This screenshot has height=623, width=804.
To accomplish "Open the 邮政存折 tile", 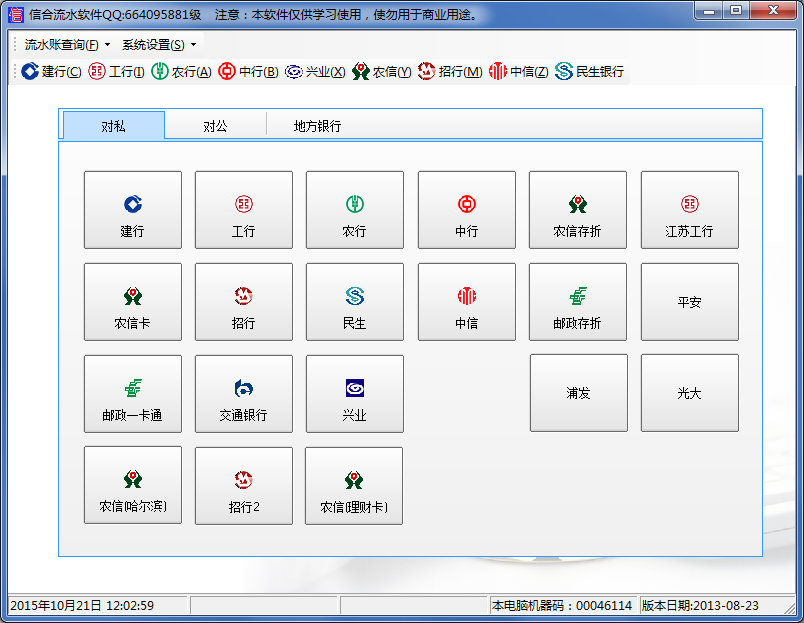I will 578,302.
